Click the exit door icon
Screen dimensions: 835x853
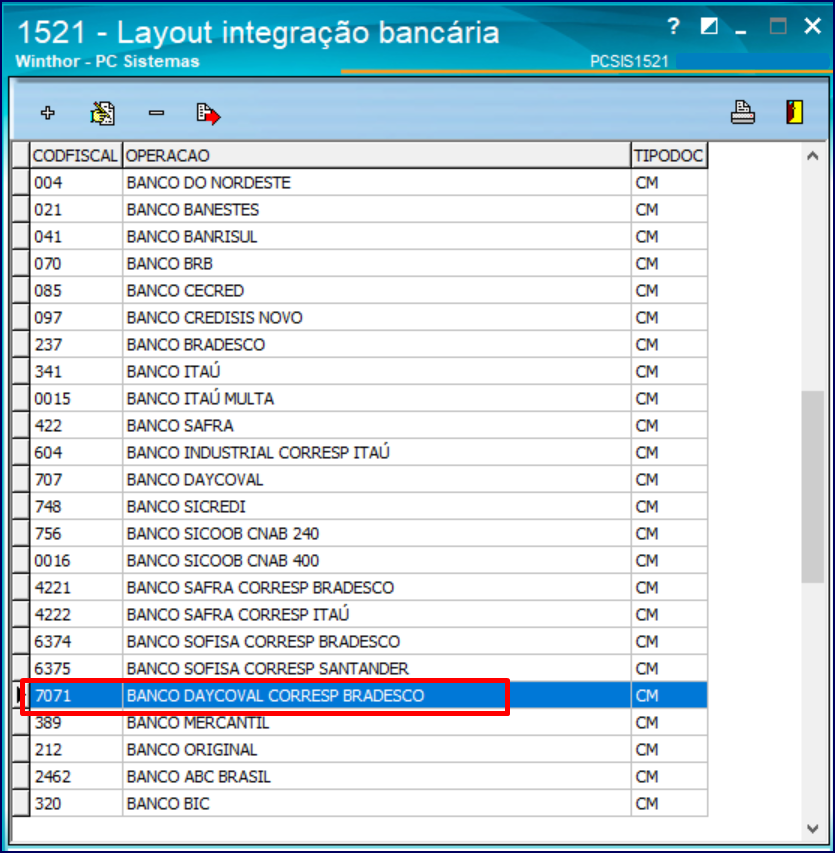794,112
